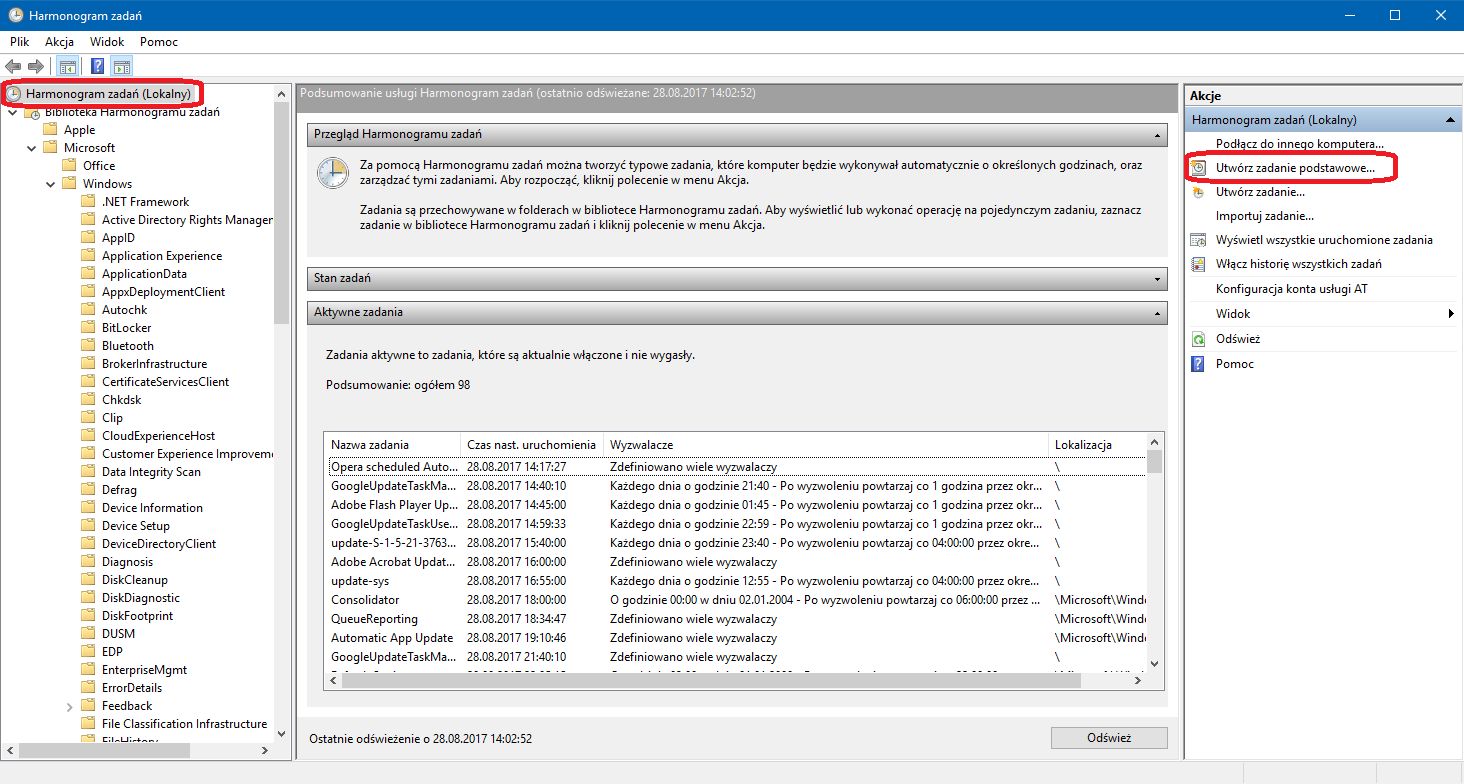The image size is (1464, 784).
Task: Select Application Experience in the tree
Action: click(x=162, y=256)
